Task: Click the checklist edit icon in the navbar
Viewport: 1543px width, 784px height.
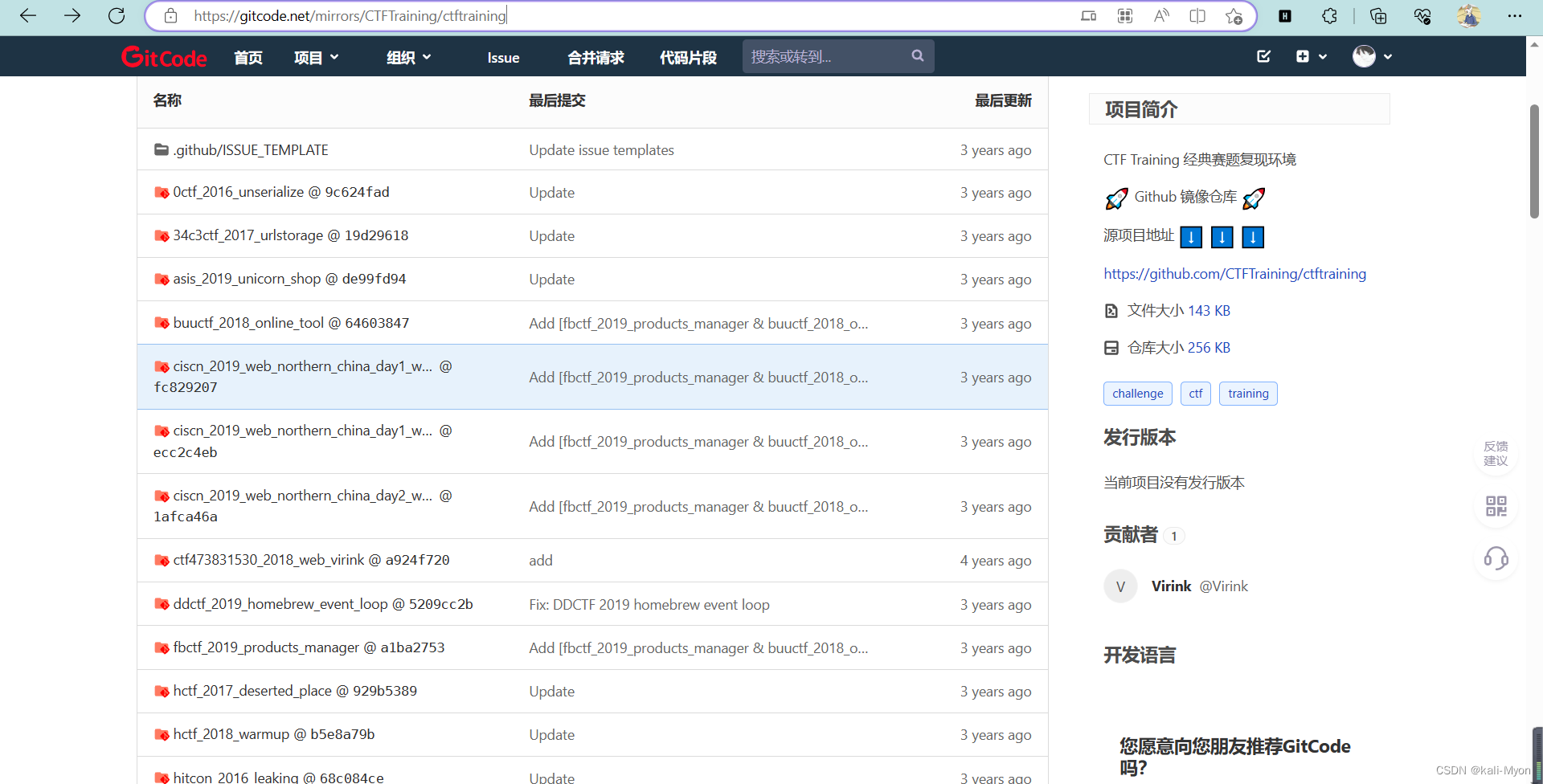Action: pyautogui.click(x=1263, y=56)
